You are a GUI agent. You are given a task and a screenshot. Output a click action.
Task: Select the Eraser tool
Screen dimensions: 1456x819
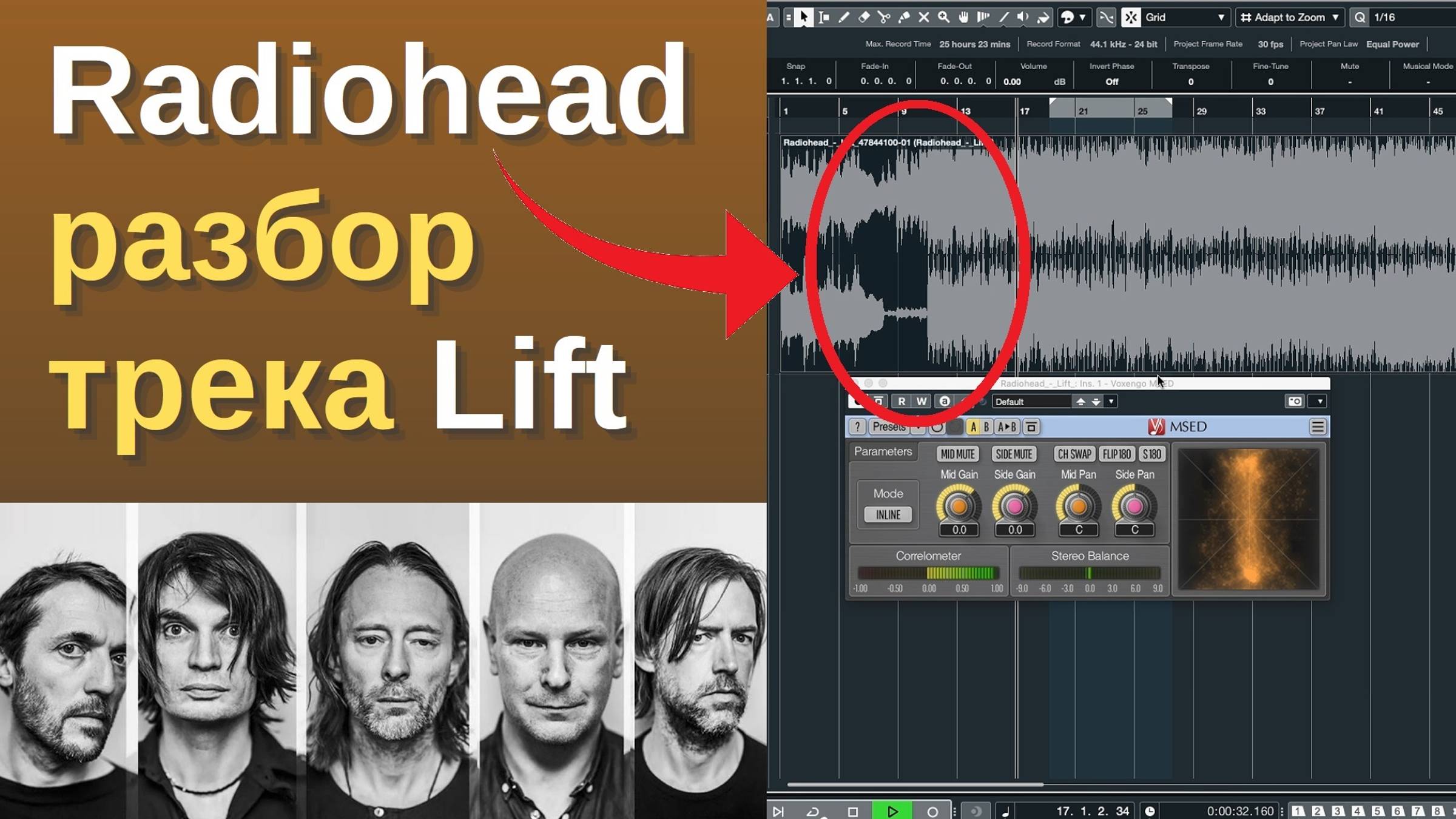(863, 18)
